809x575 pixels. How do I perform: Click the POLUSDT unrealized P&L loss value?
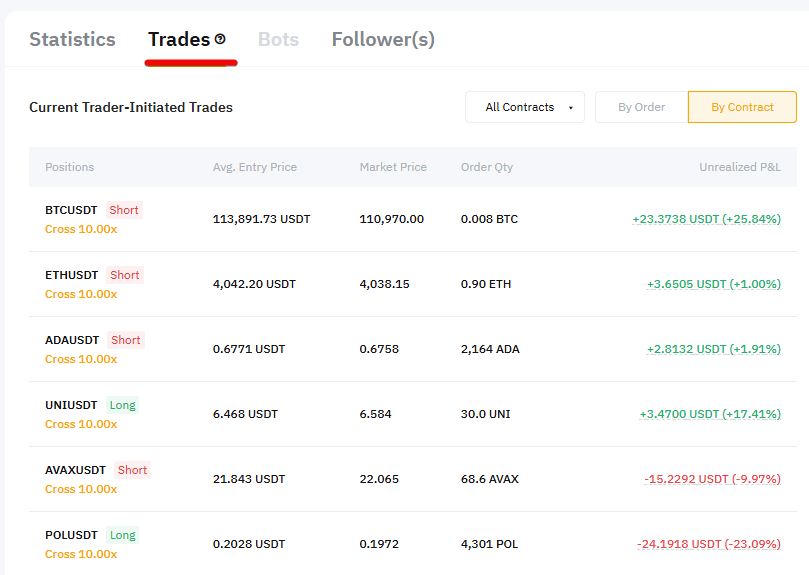[x=708, y=544]
